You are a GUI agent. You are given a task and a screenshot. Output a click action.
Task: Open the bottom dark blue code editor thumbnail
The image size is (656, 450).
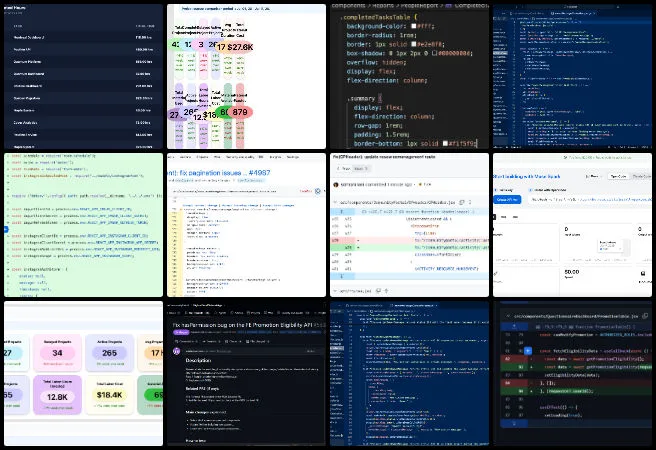[409, 373]
